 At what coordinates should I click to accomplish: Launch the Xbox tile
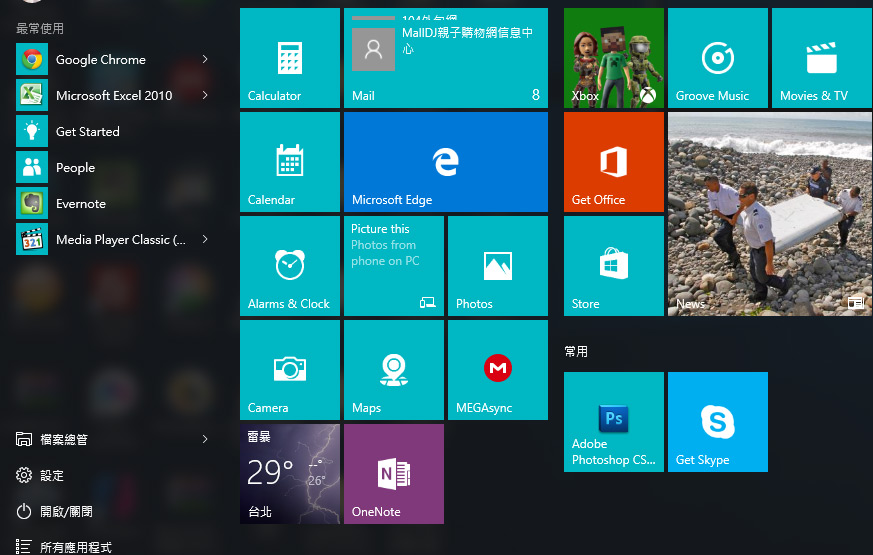pos(614,58)
